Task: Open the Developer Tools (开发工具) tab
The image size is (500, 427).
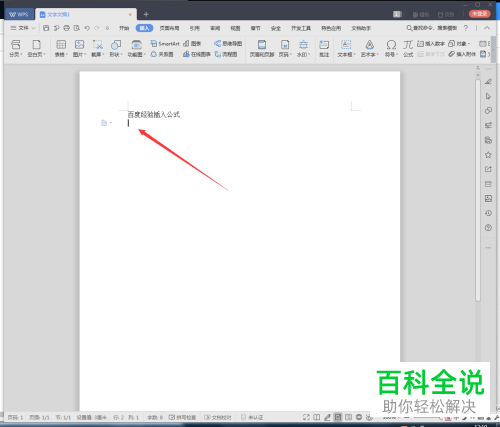Action: 301,28
